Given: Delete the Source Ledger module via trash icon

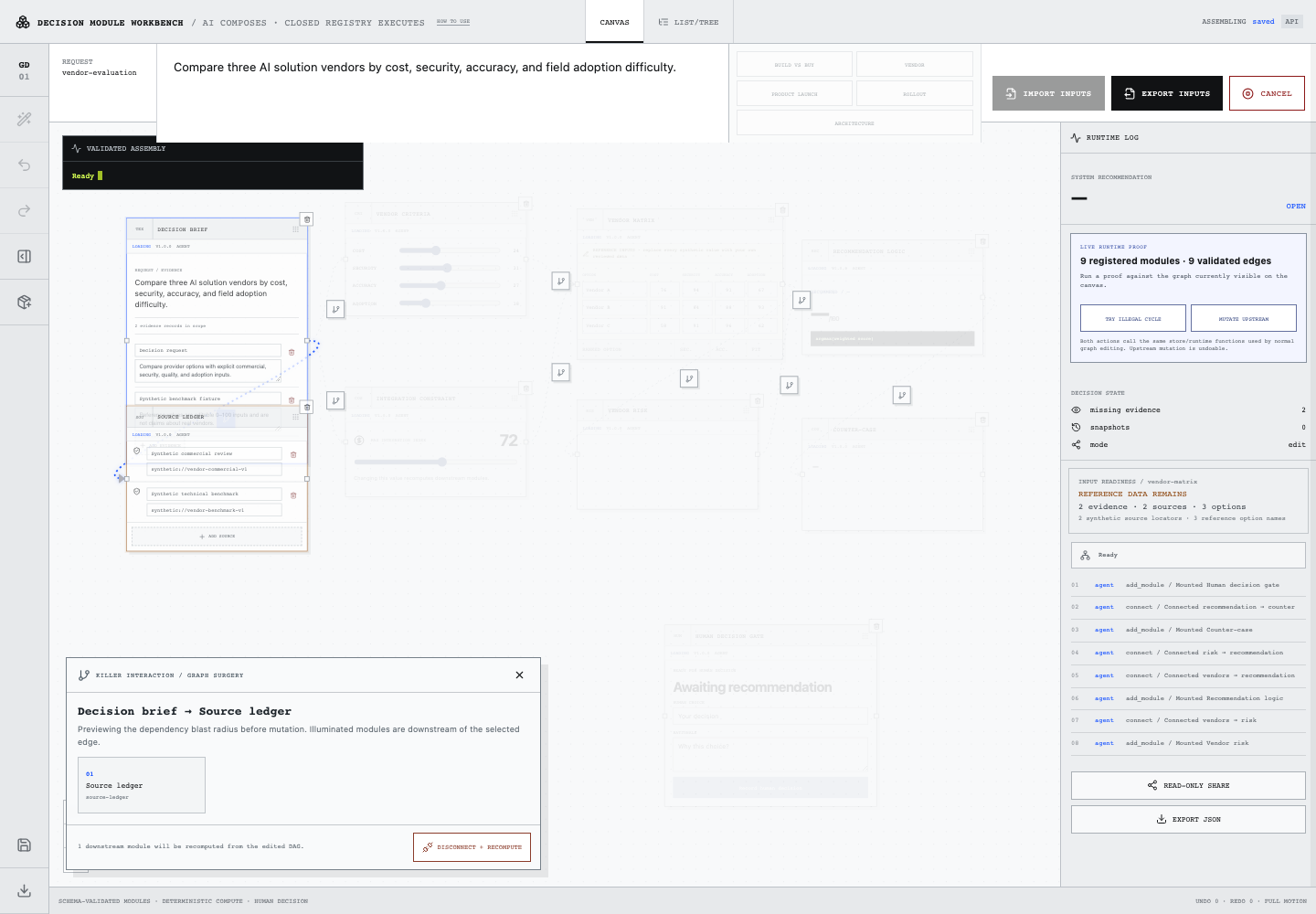Looking at the screenshot, I should pyautogui.click(x=307, y=407).
